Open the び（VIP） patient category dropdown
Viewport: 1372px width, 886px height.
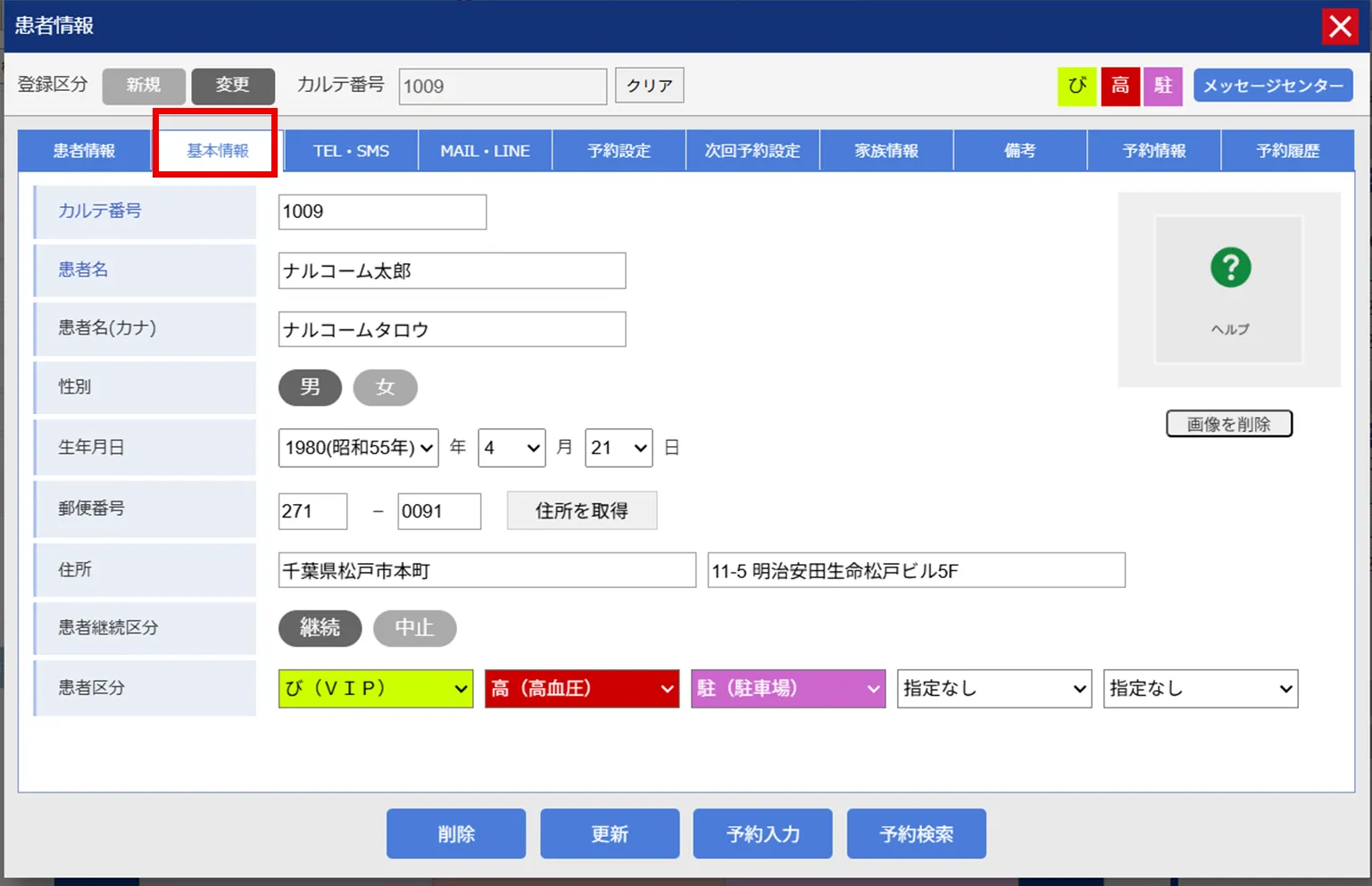pyautogui.click(x=375, y=689)
